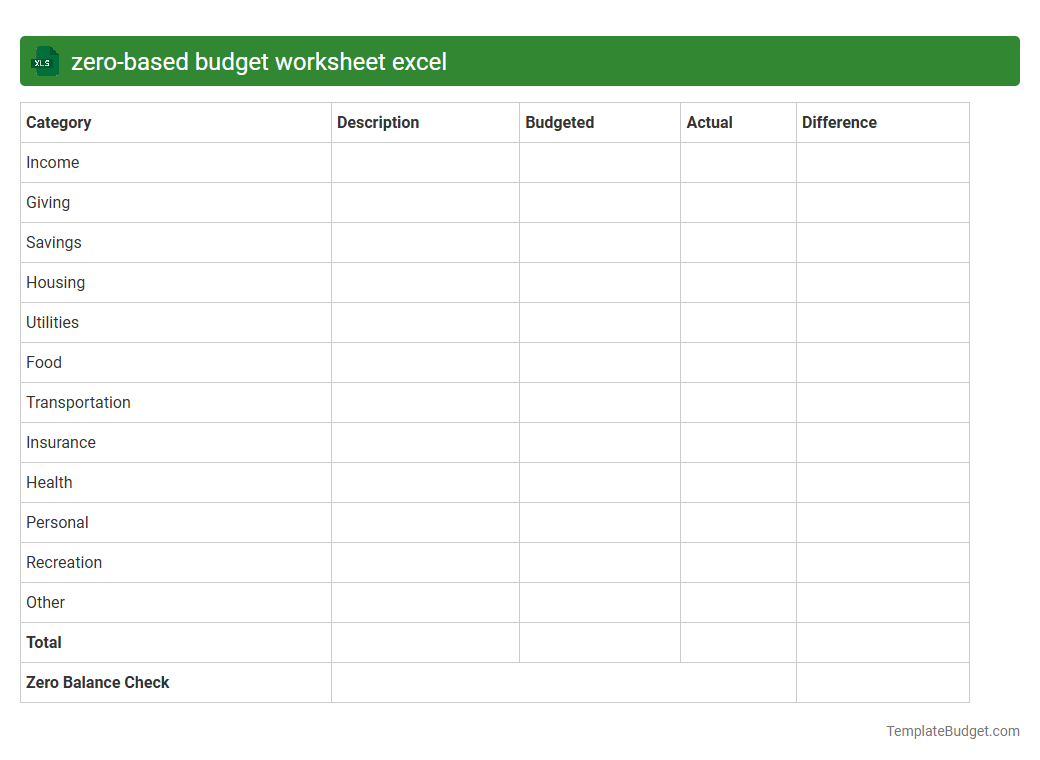Click the Giving category cell
Screen dimensions: 1040x760
click(x=47, y=202)
